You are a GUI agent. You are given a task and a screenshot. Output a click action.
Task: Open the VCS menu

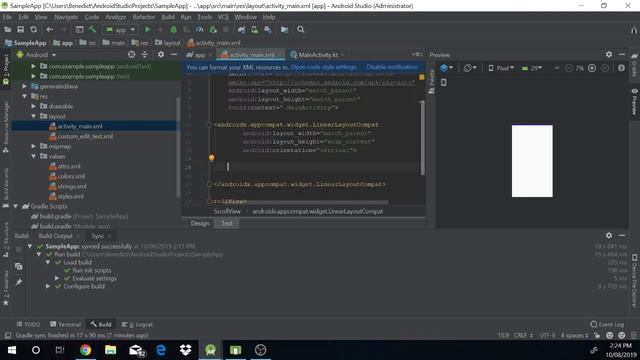[x=223, y=17]
